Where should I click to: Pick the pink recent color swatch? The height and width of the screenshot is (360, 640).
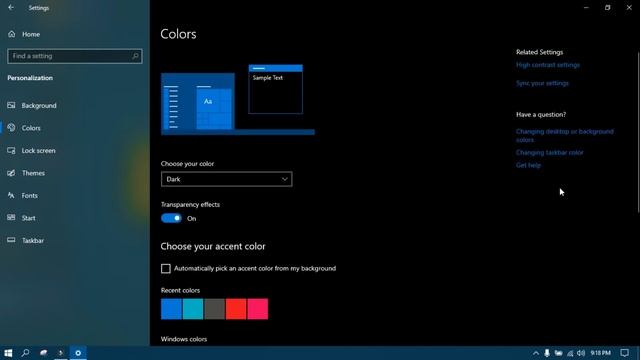coord(258,309)
